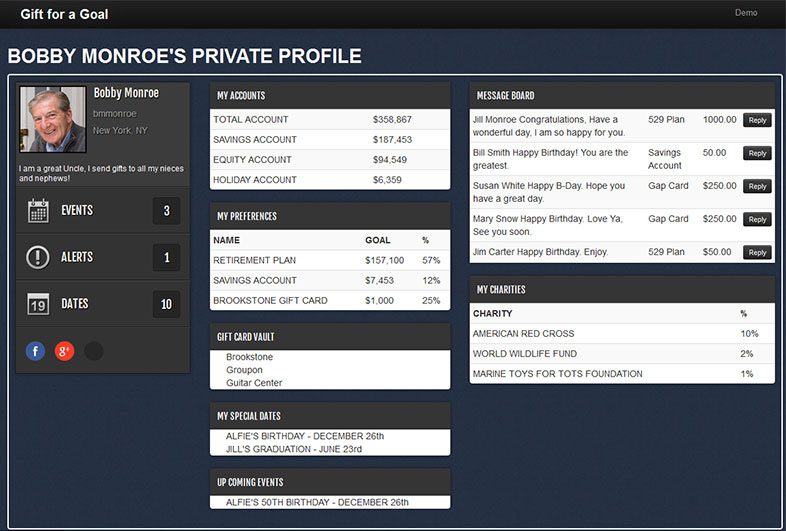Reply to Mary Snow's message
The width and height of the screenshot is (786, 531).
[x=757, y=220]
